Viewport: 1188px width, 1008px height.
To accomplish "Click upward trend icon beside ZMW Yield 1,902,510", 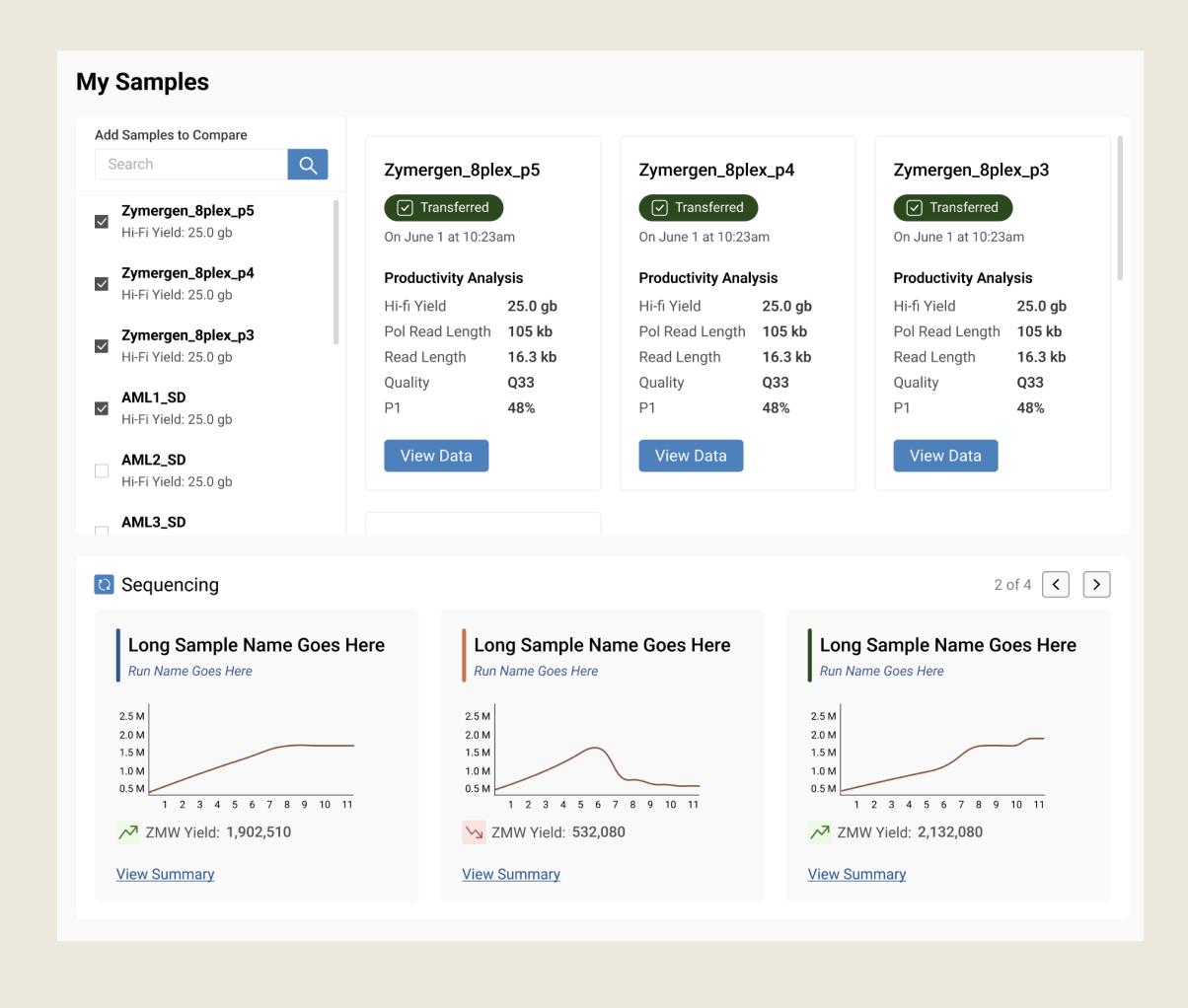I will coord(128,832).
